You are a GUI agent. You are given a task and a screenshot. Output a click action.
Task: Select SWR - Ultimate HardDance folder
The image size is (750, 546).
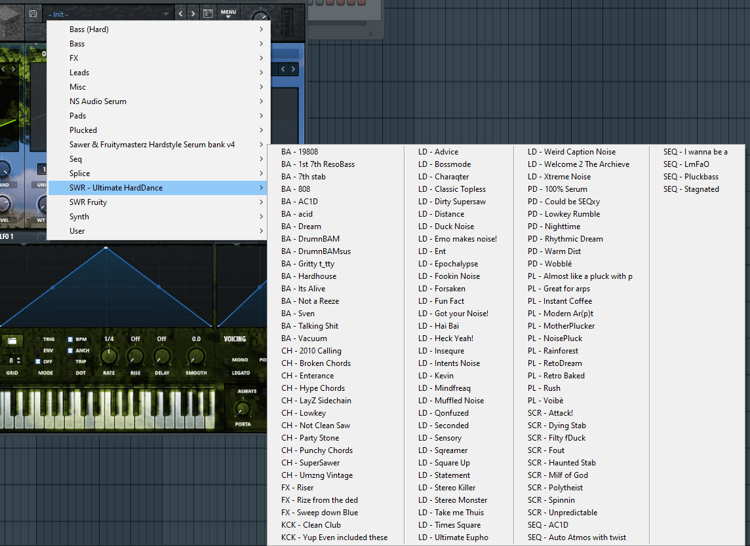159,187
